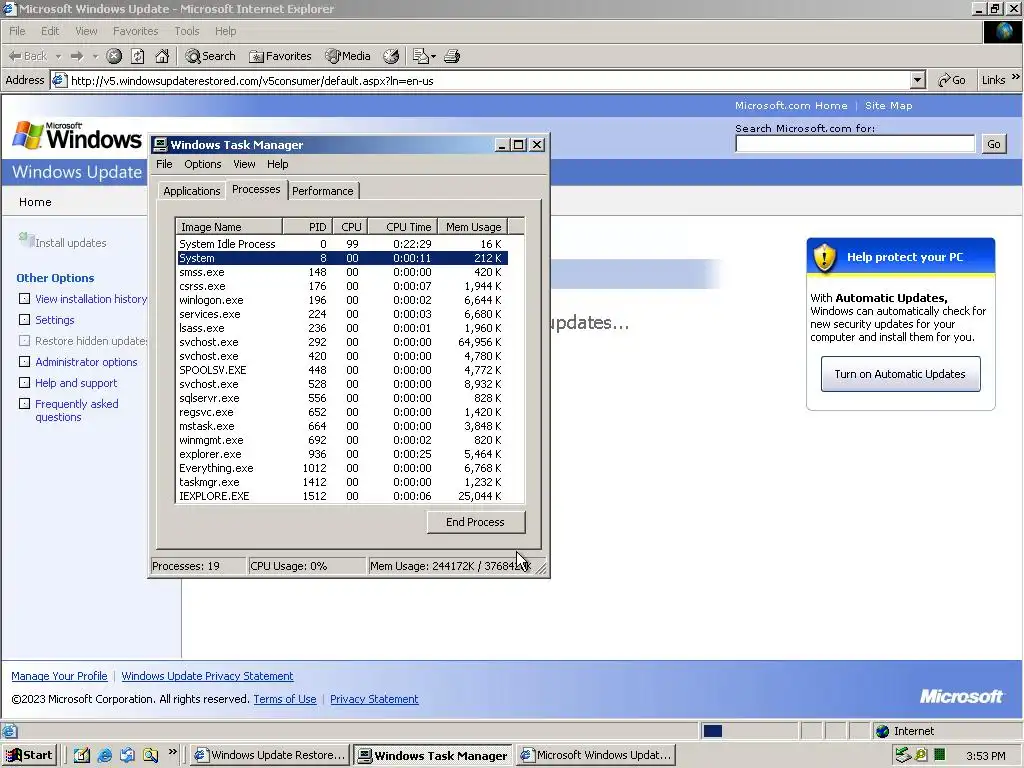Click the IE Mail toolbar icon
This screenshot has height=768, width=1024.
point(421,56)
